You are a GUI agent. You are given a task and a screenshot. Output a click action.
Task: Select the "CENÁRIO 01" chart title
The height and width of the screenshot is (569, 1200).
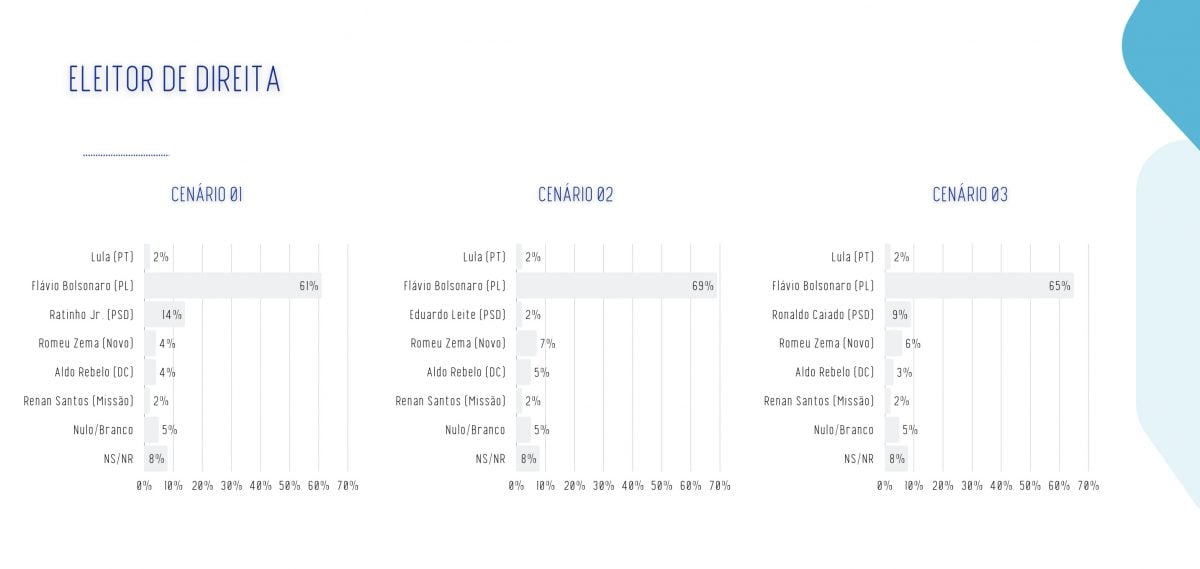pos(207,195)
